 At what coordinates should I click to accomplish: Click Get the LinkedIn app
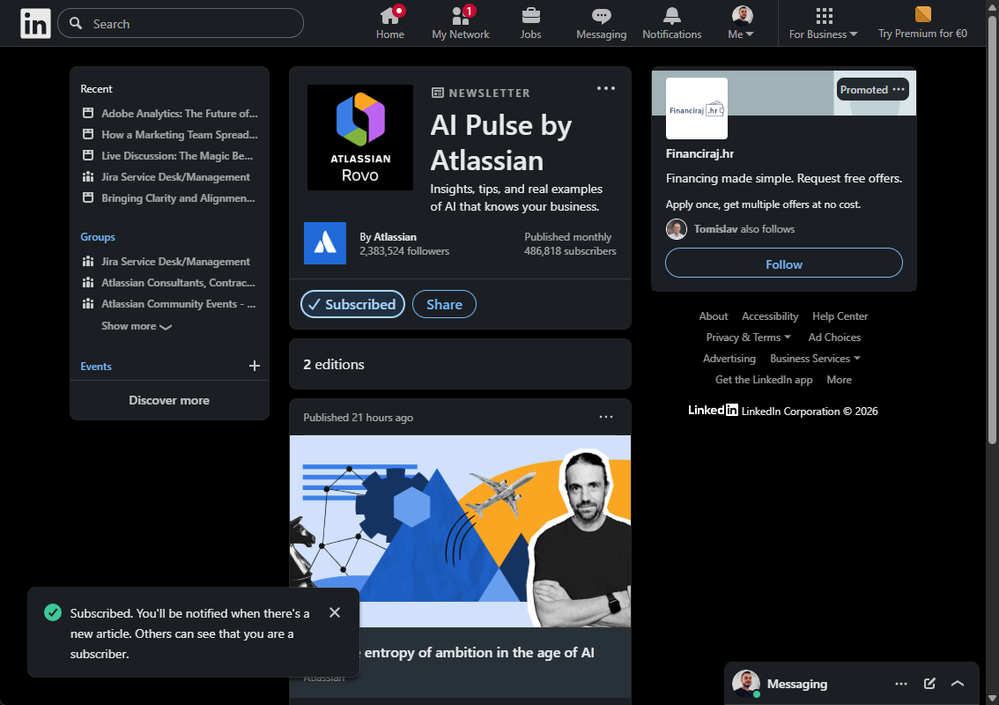click(x=763, y=380)
